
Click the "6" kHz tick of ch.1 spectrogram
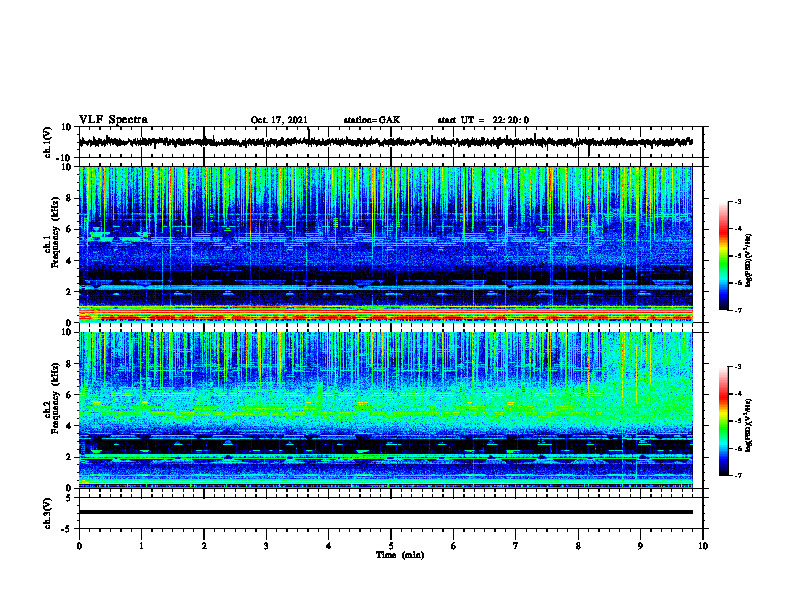70,229
